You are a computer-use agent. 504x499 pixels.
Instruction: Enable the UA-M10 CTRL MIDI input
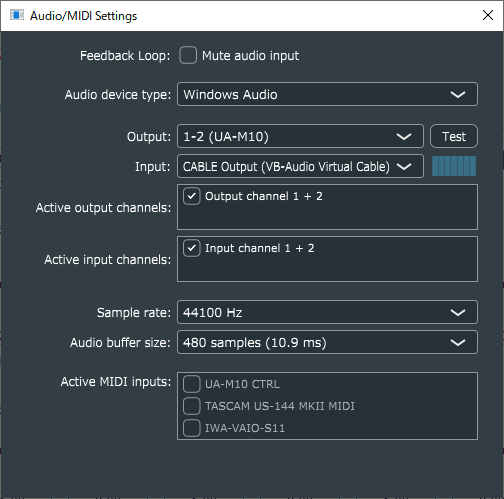(x=192, y=384)
